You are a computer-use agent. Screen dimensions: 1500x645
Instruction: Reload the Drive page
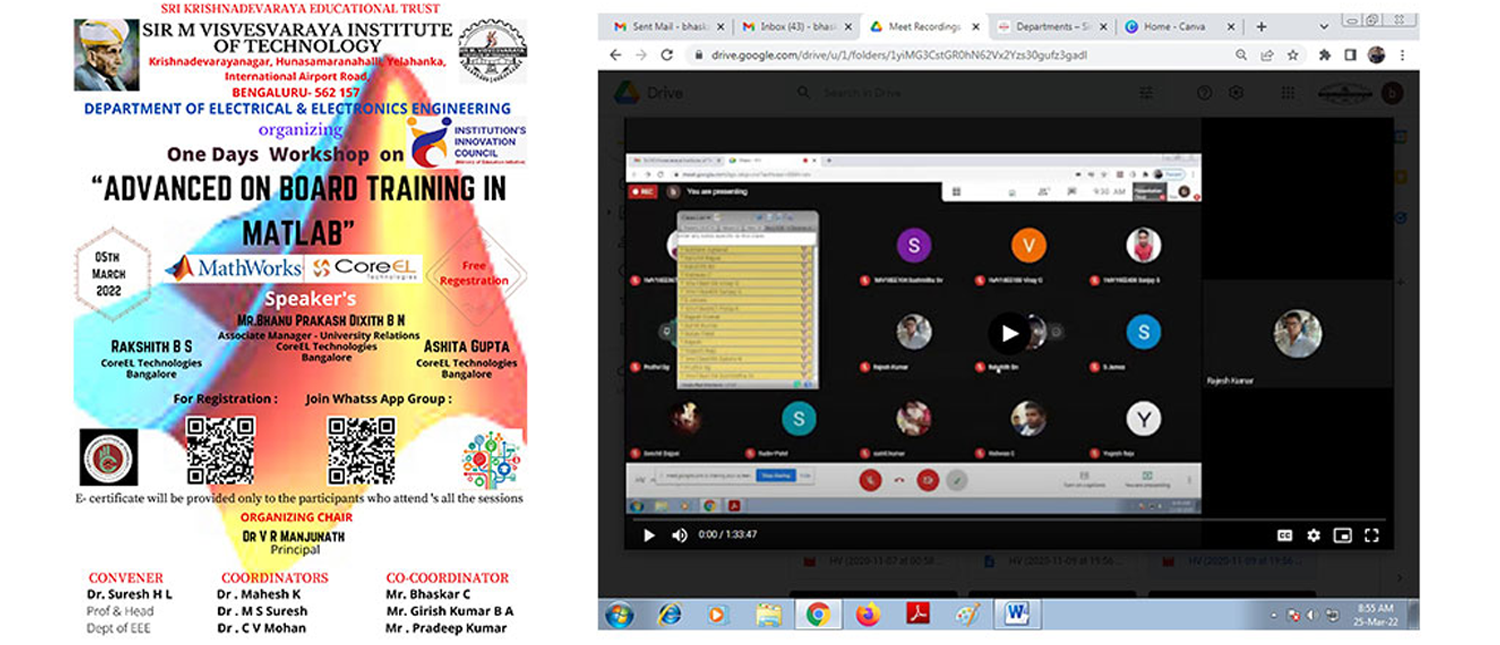click(667, 55)
